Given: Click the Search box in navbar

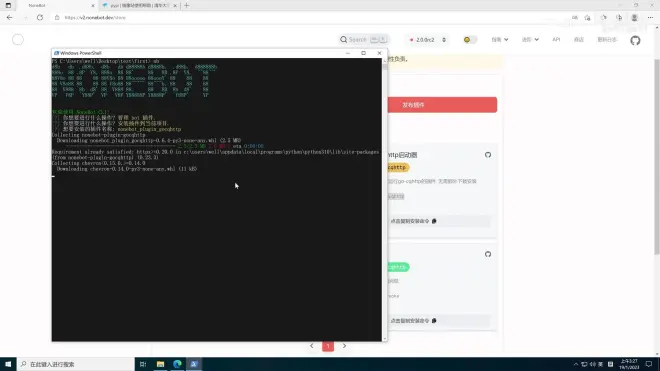Looking at the screenshot, I should coord(364,40).
